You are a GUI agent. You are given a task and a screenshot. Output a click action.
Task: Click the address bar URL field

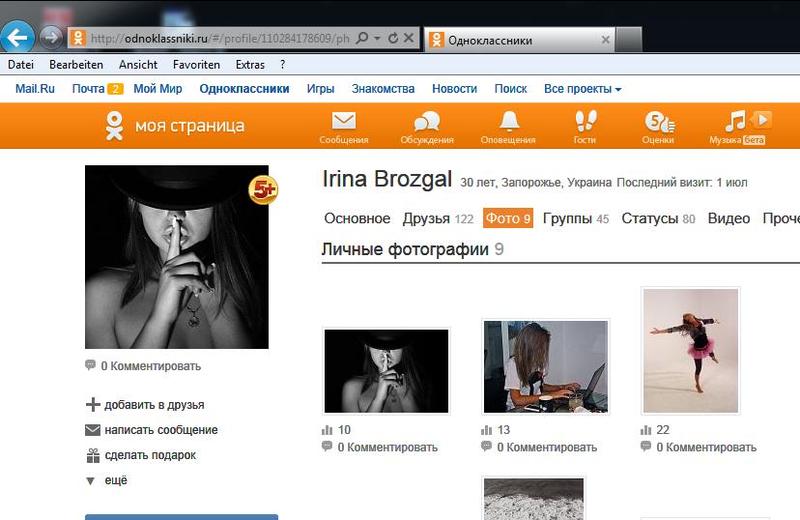coord(219,38)
